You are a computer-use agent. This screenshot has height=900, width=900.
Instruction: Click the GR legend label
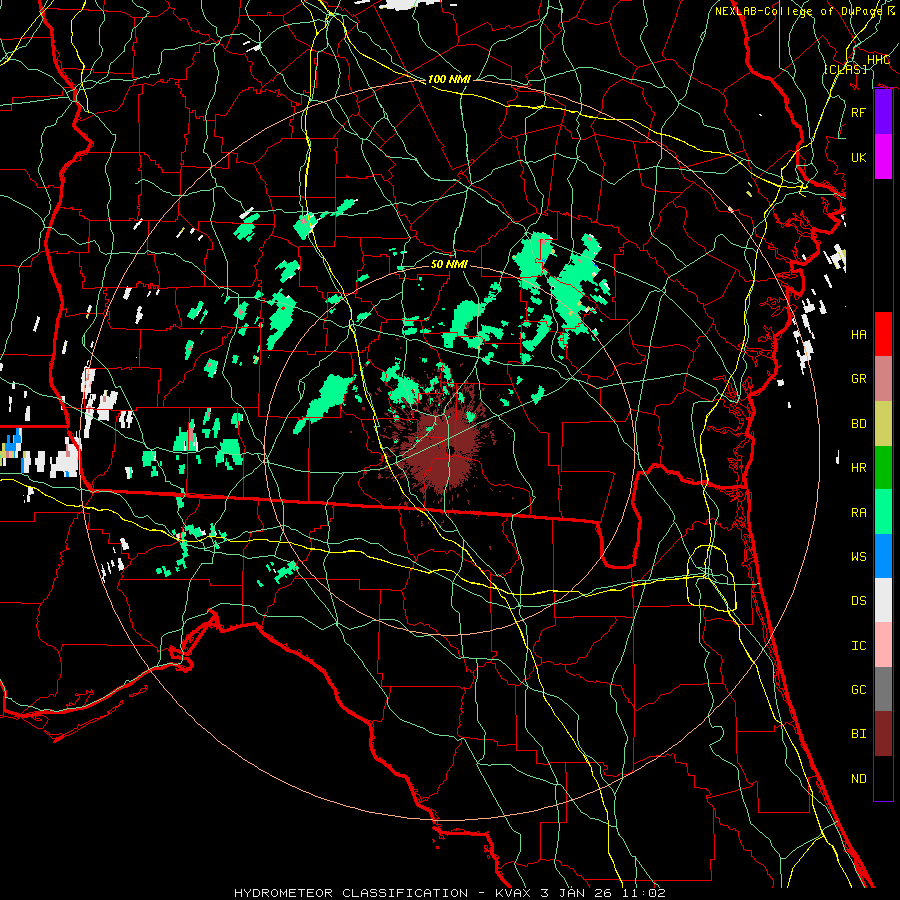[x=858, y=379]
